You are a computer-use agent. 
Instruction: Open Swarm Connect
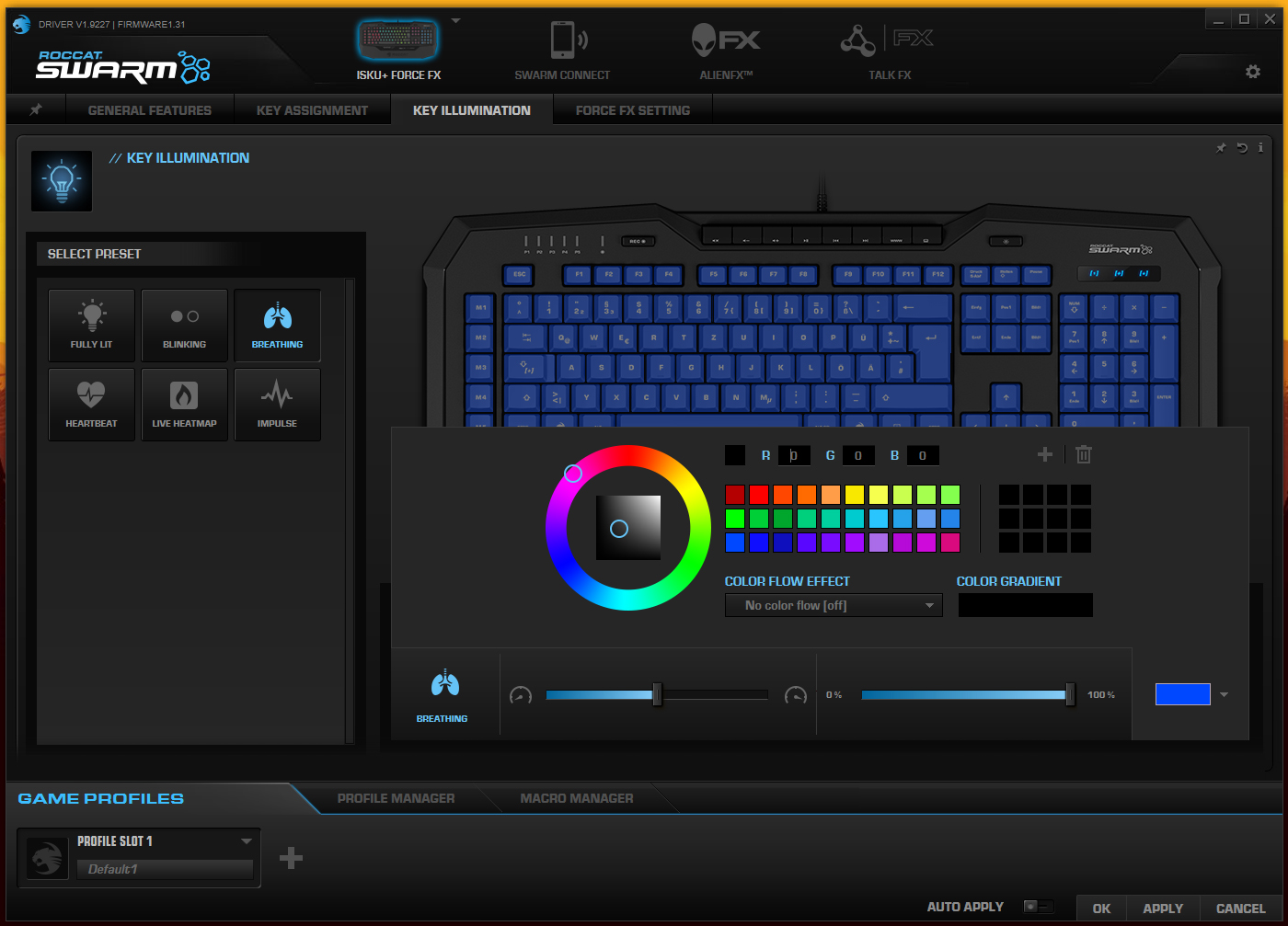[562, 49]
